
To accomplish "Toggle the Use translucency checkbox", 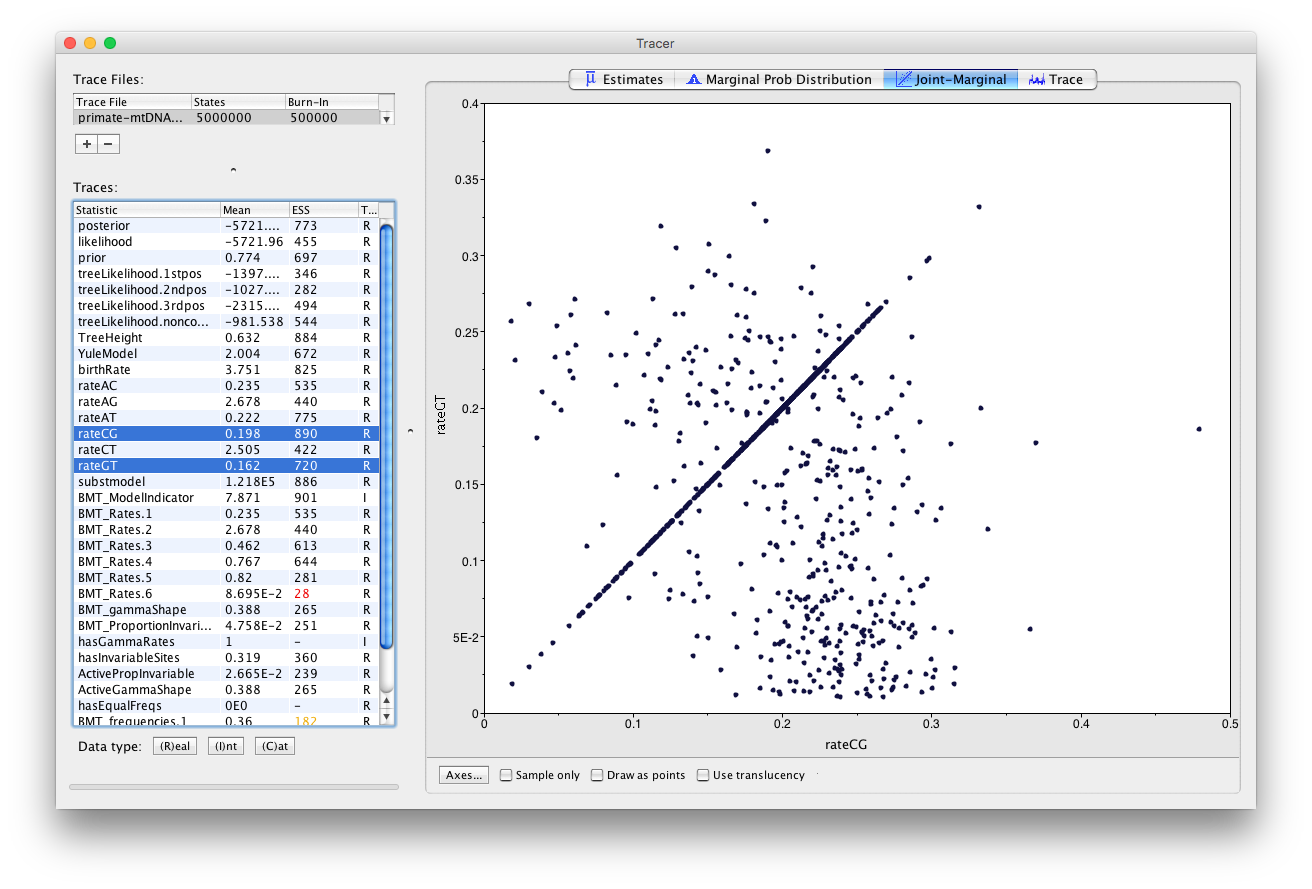I will tap(751, 775).
